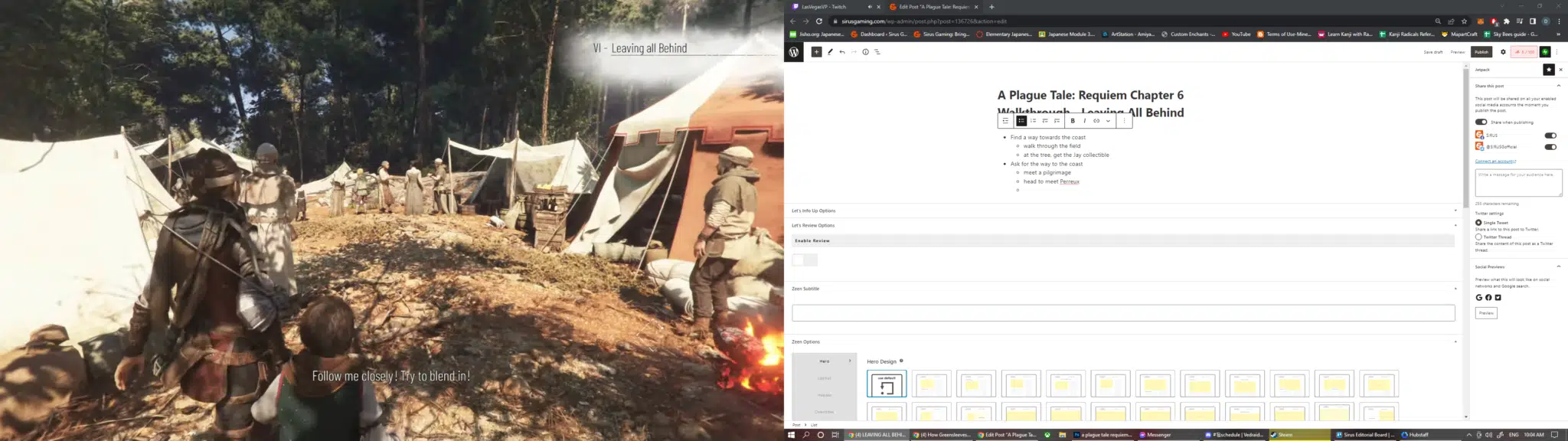Select Post in the block breadcrumb
The width and height of the screenshot is (1568, 441).
[796, 425]
